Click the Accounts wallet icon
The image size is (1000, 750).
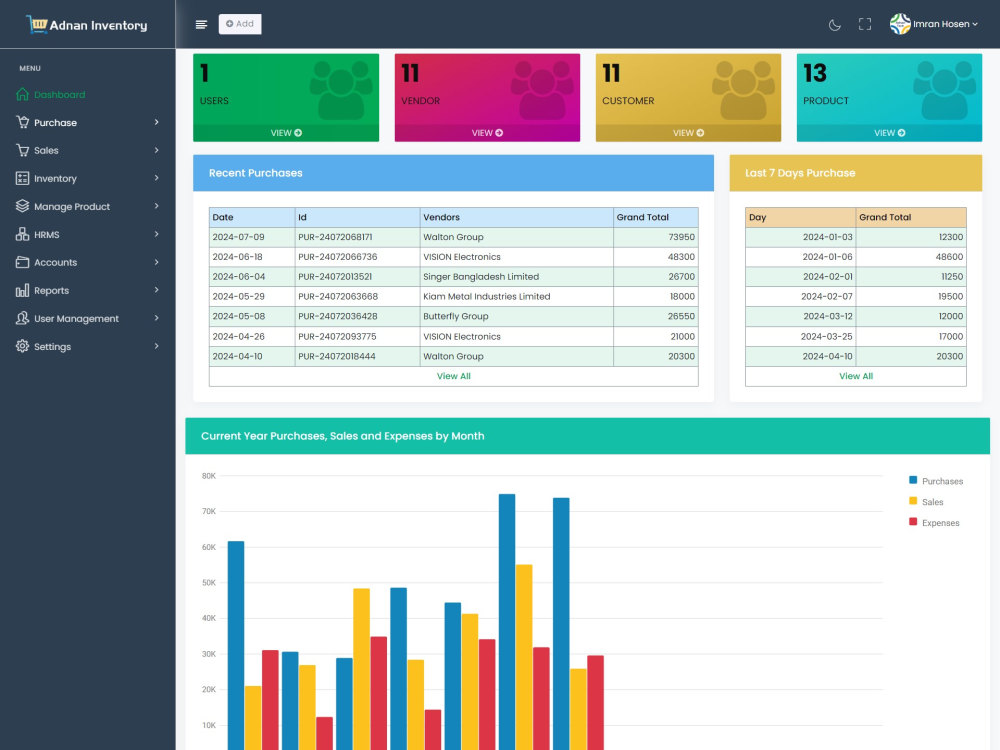pyautogui.click(x=22, y=262)
